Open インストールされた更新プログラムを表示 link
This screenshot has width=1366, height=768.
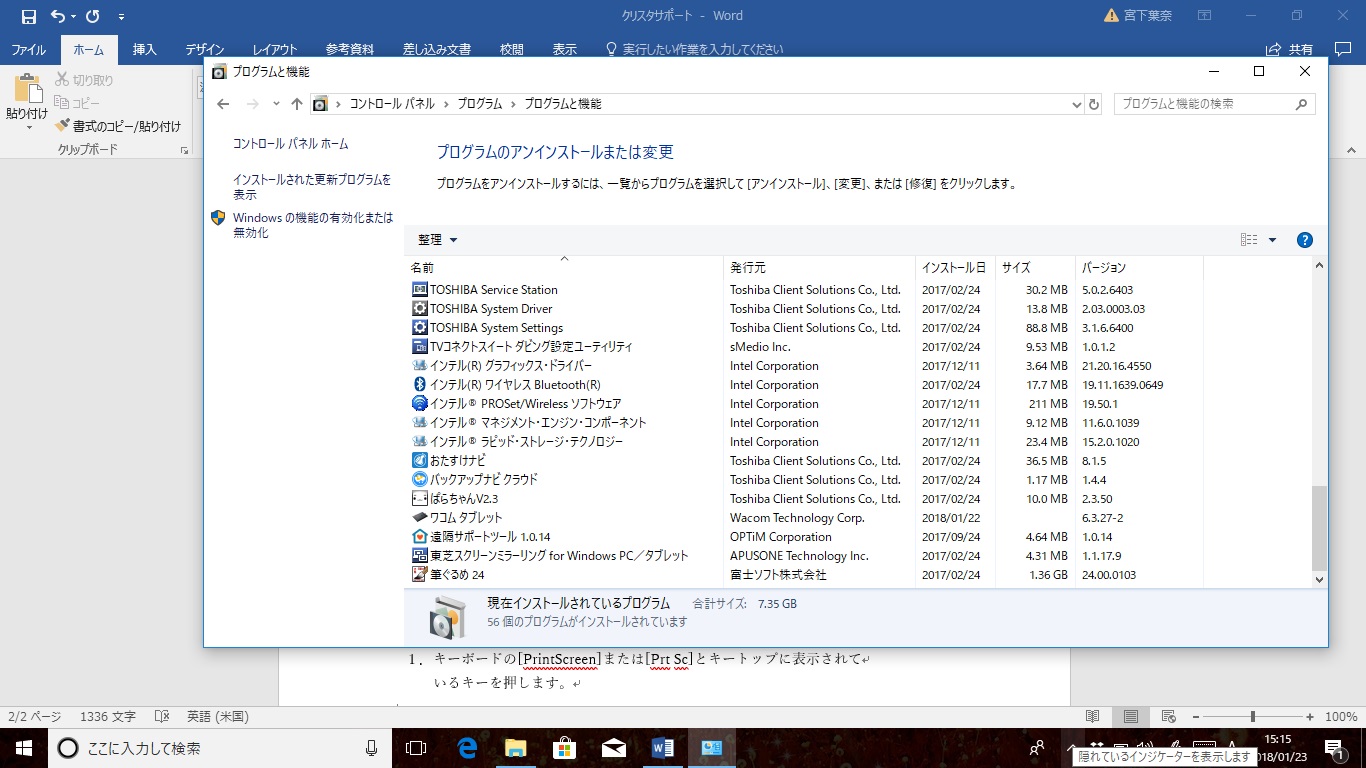(311, 187)
